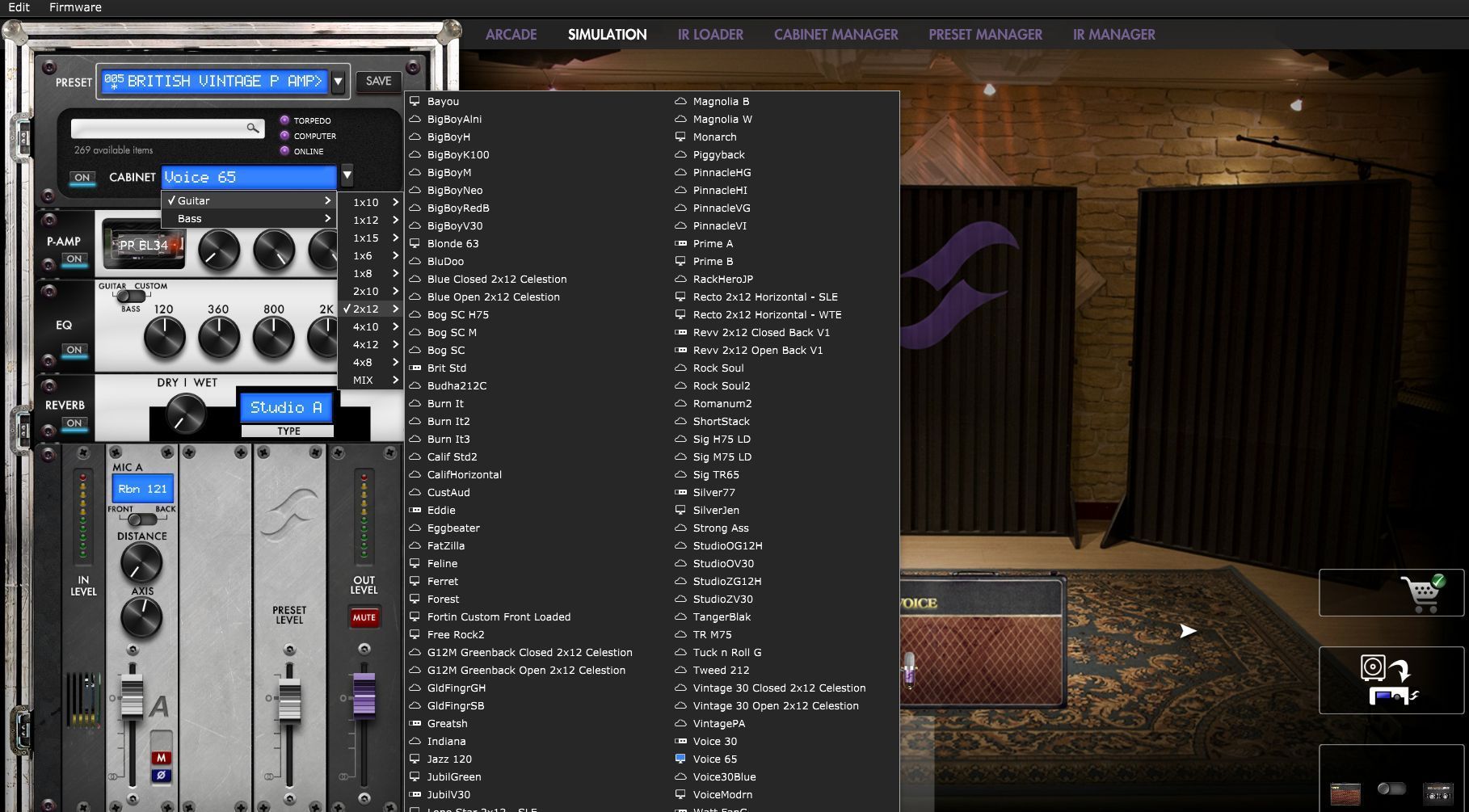Open the shopping cart store icon
Viewport: 1469px width, 812px height.
[1422, 593]
